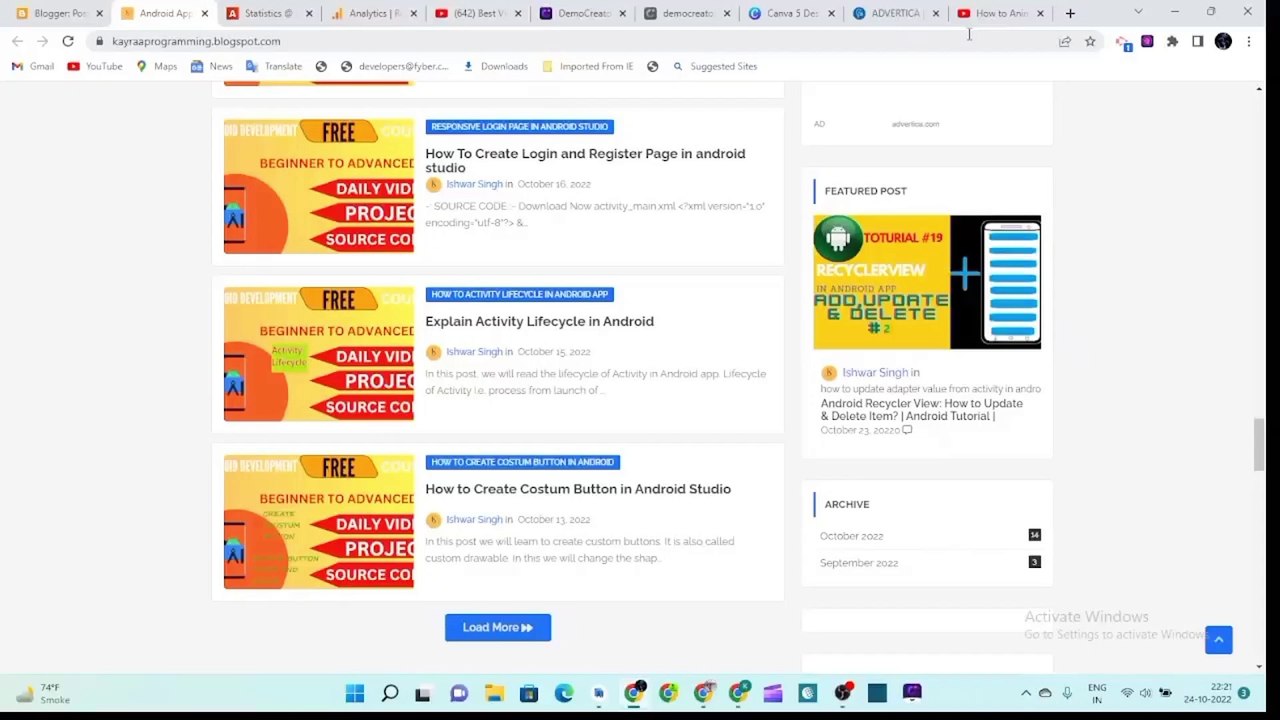Open the Login and Register post thumbnail
1280x720 pixels.
pyautogui.click(x=318, y=186)
